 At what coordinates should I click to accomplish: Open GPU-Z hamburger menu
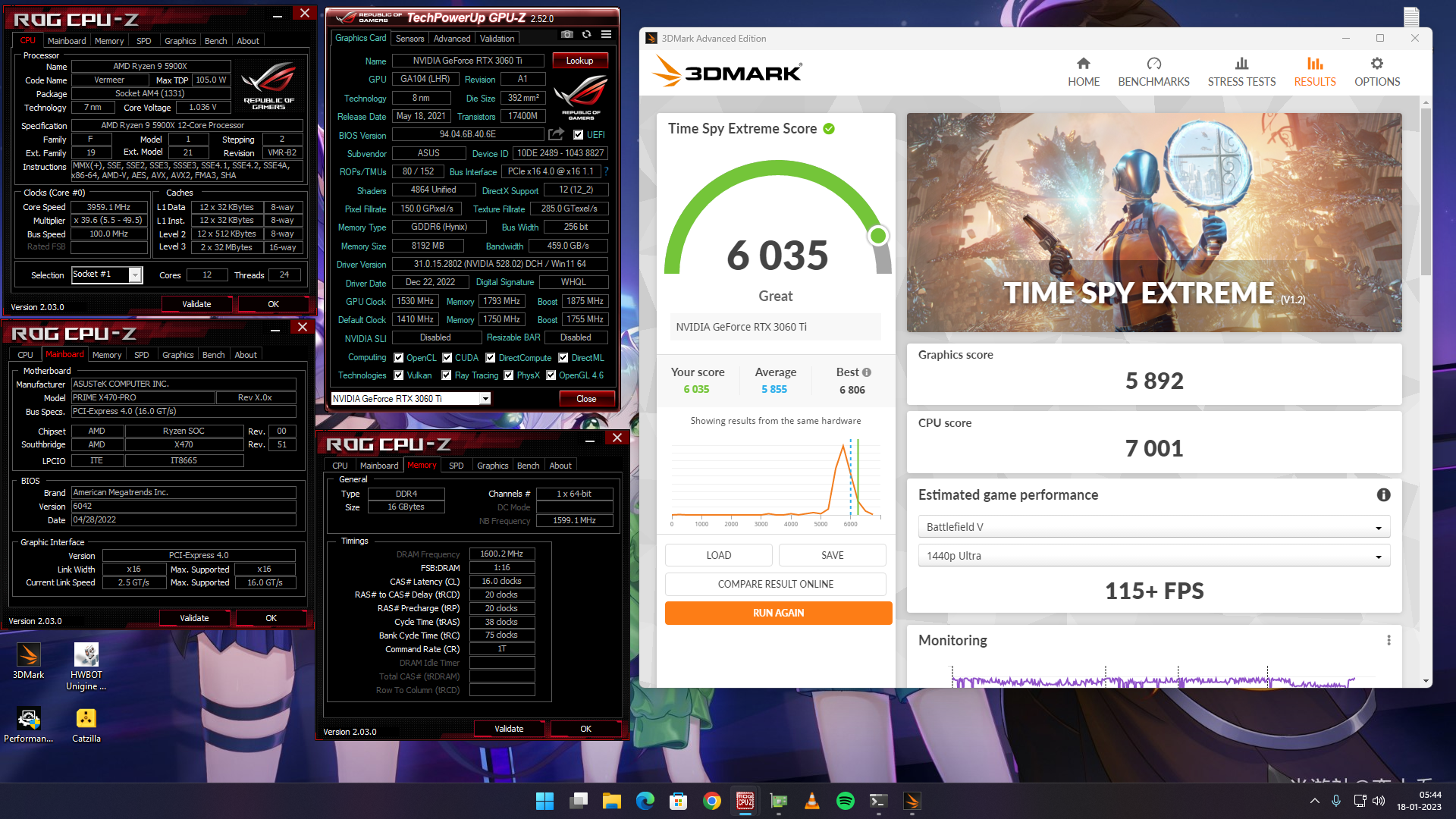coord(606,34)
